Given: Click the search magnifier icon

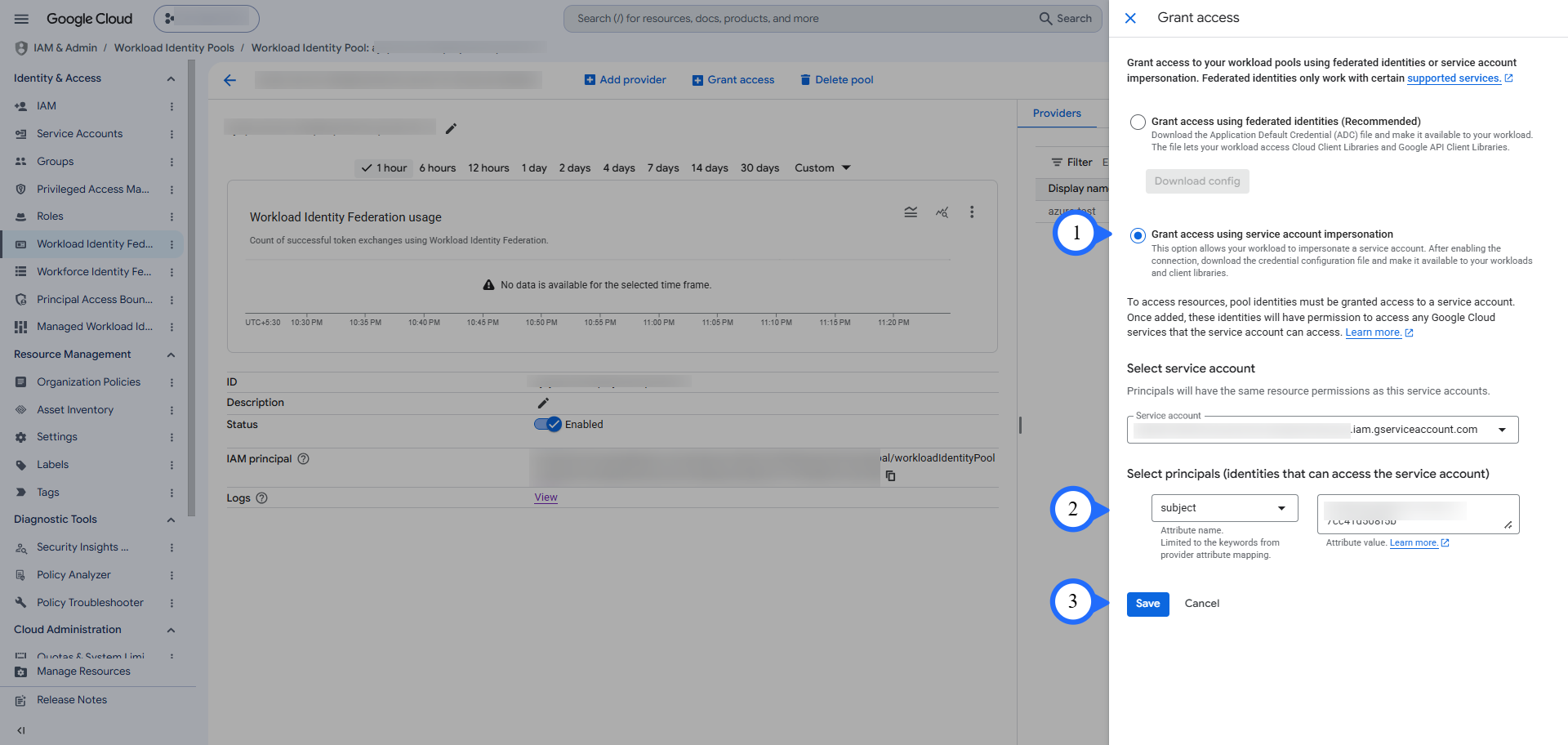Looking at the screenshot, I should pos(1045,19).
